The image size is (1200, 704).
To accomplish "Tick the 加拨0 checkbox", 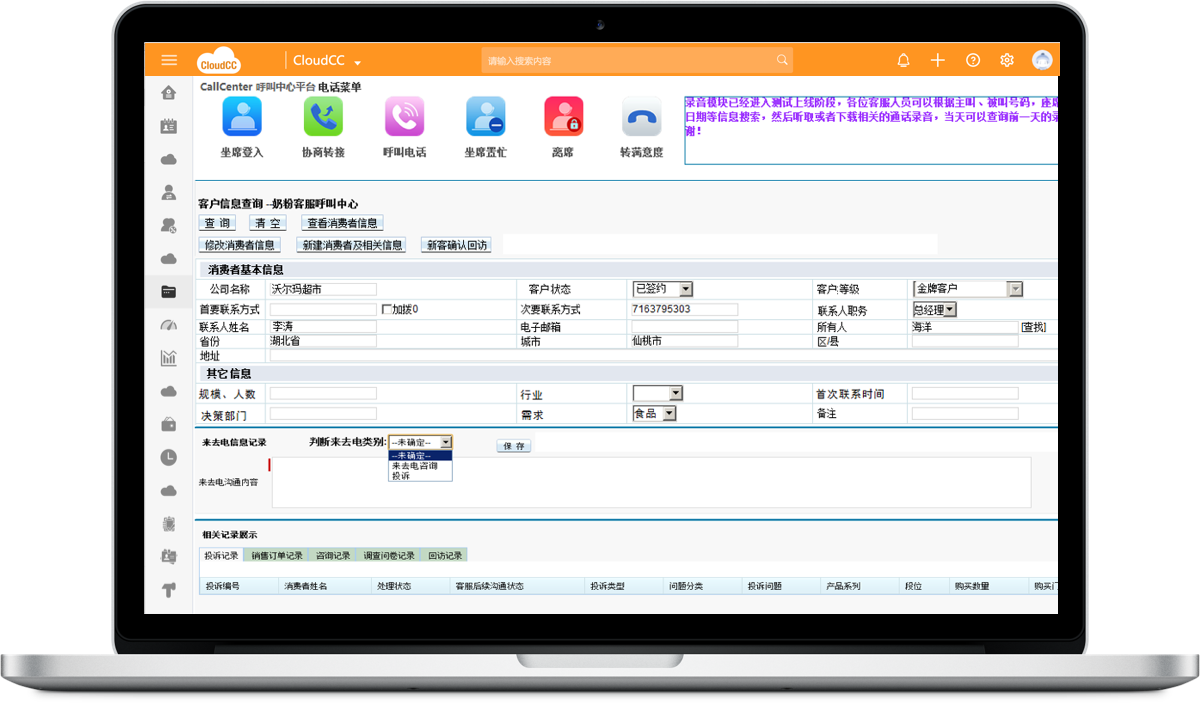I will pyautogui.click(x=386, y=310).
